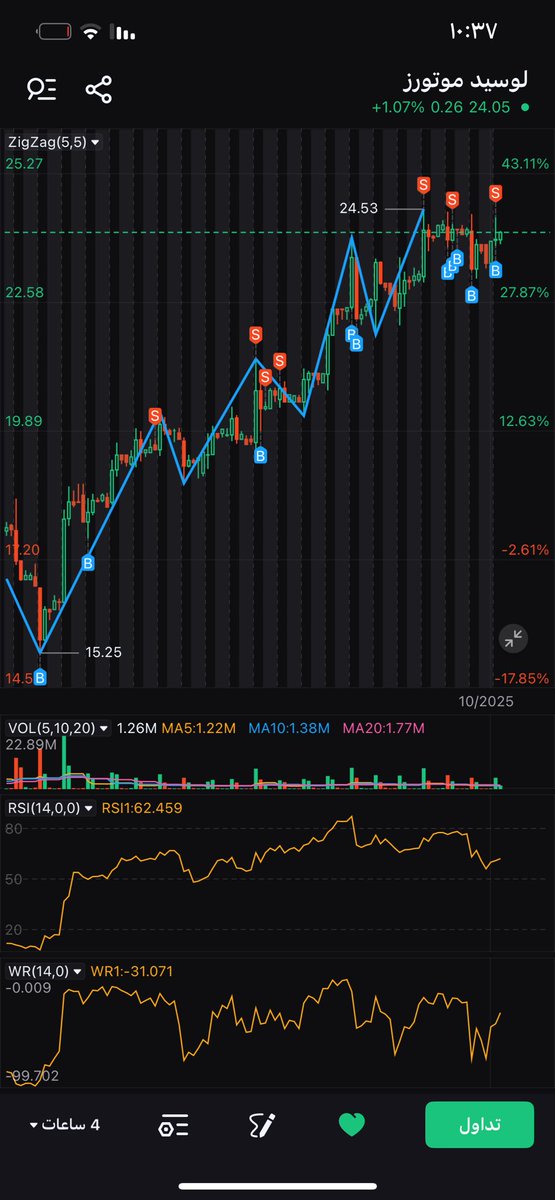Tap the -17.85% axis label
Viewport: 555px width, 1200px height.
point(523,678)
